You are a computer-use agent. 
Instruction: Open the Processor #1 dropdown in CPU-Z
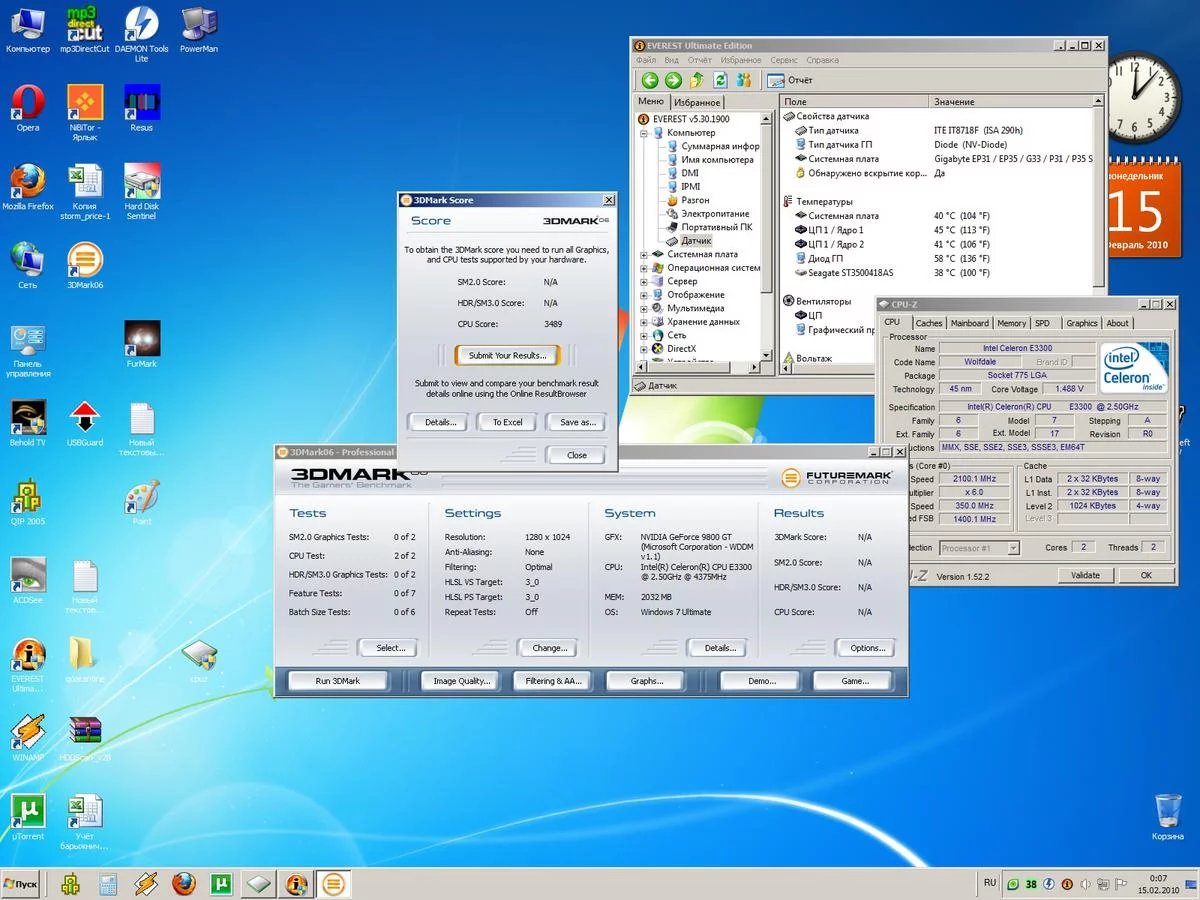pyautogui.click(x=1013, y=548)
